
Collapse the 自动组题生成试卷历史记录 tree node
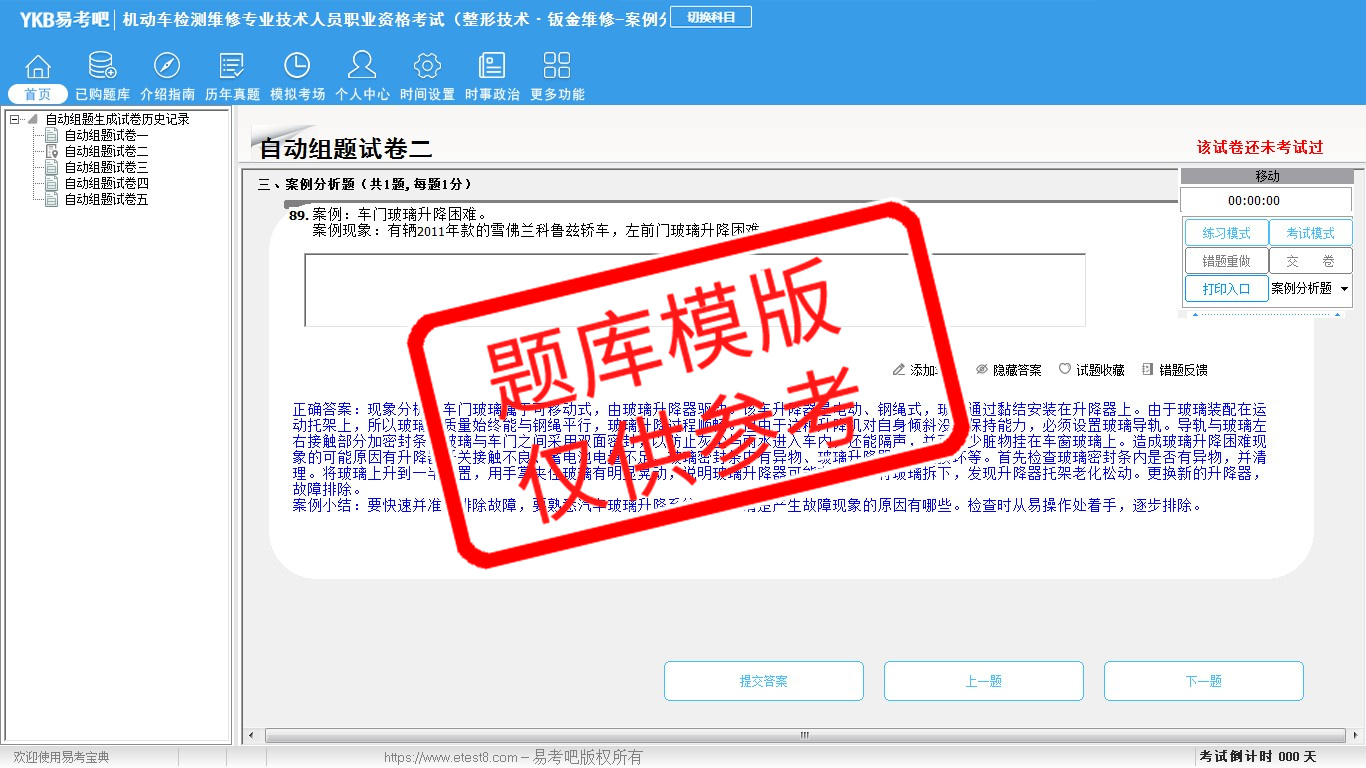(x=15, y=119)
